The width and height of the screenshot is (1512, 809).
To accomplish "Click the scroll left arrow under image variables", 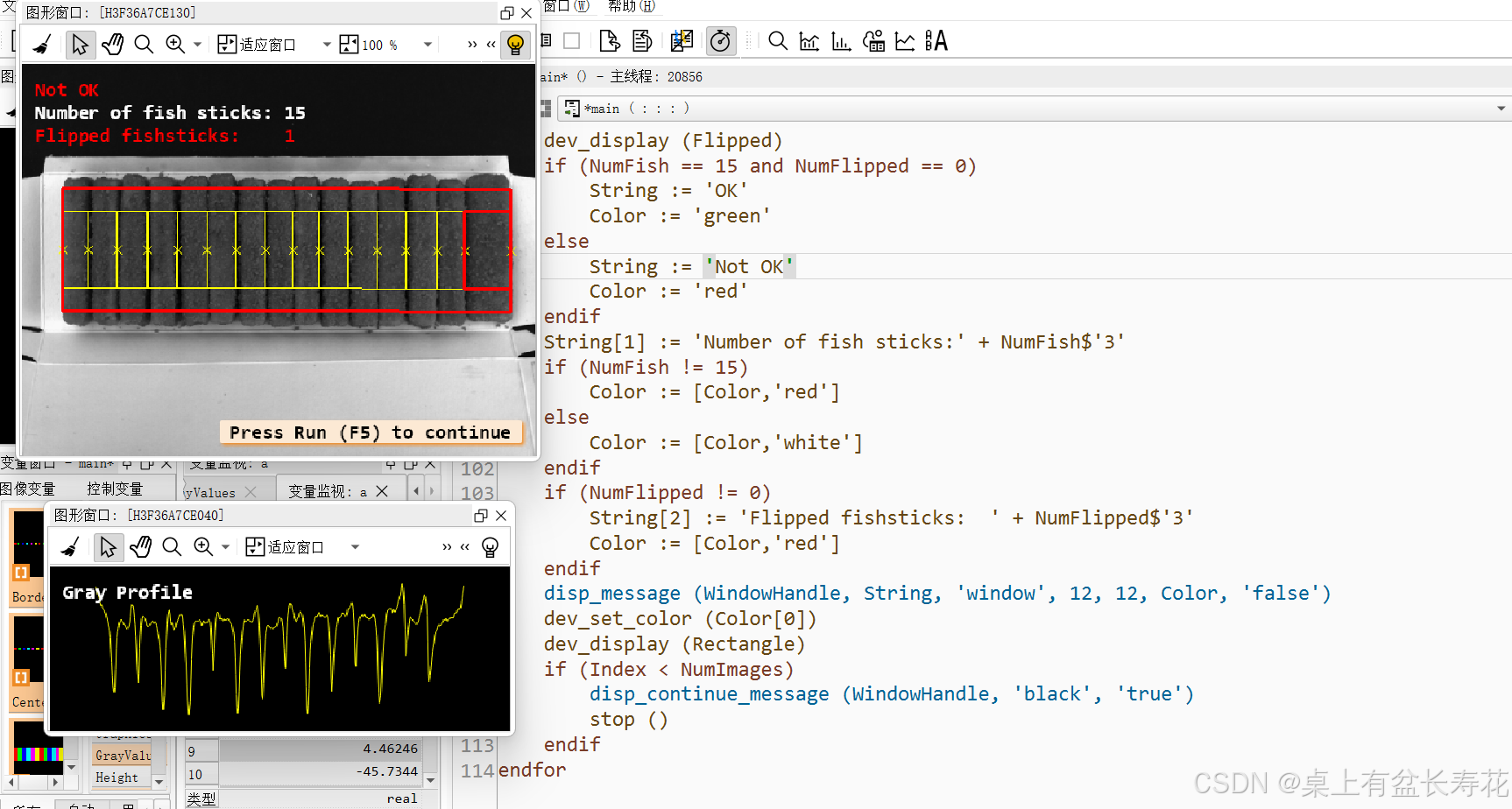I will 11,782.
